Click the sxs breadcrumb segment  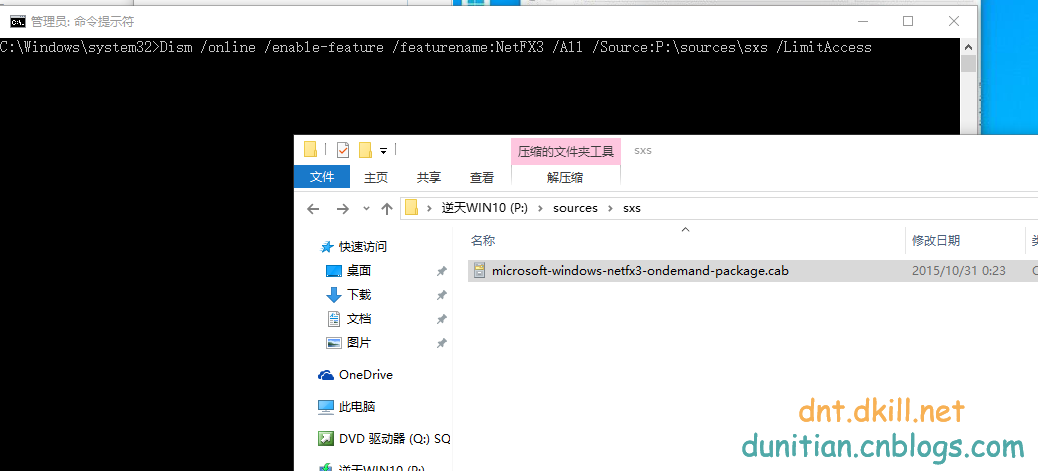(x=632, y=208)
